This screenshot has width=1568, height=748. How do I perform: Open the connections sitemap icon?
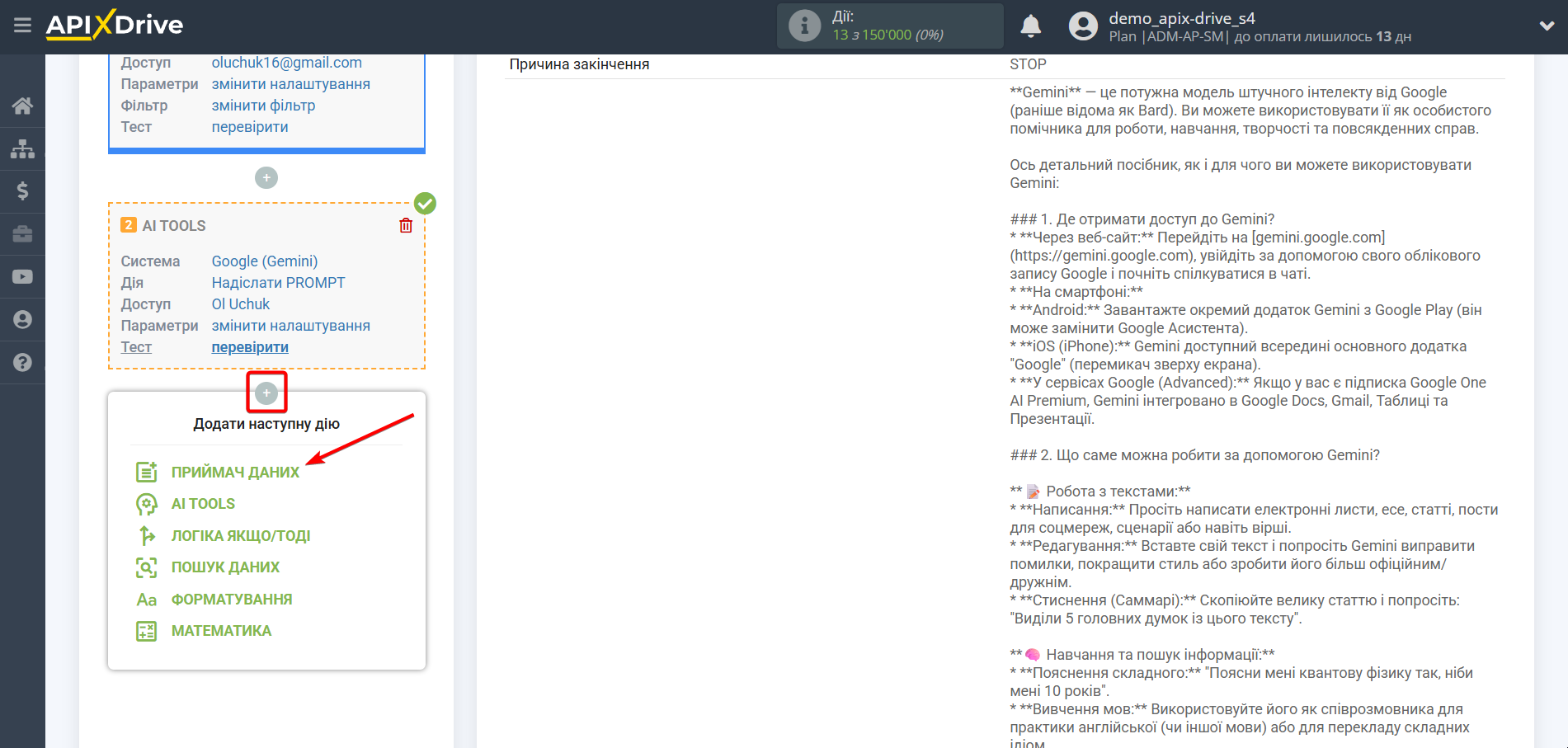tap(22, 148)
